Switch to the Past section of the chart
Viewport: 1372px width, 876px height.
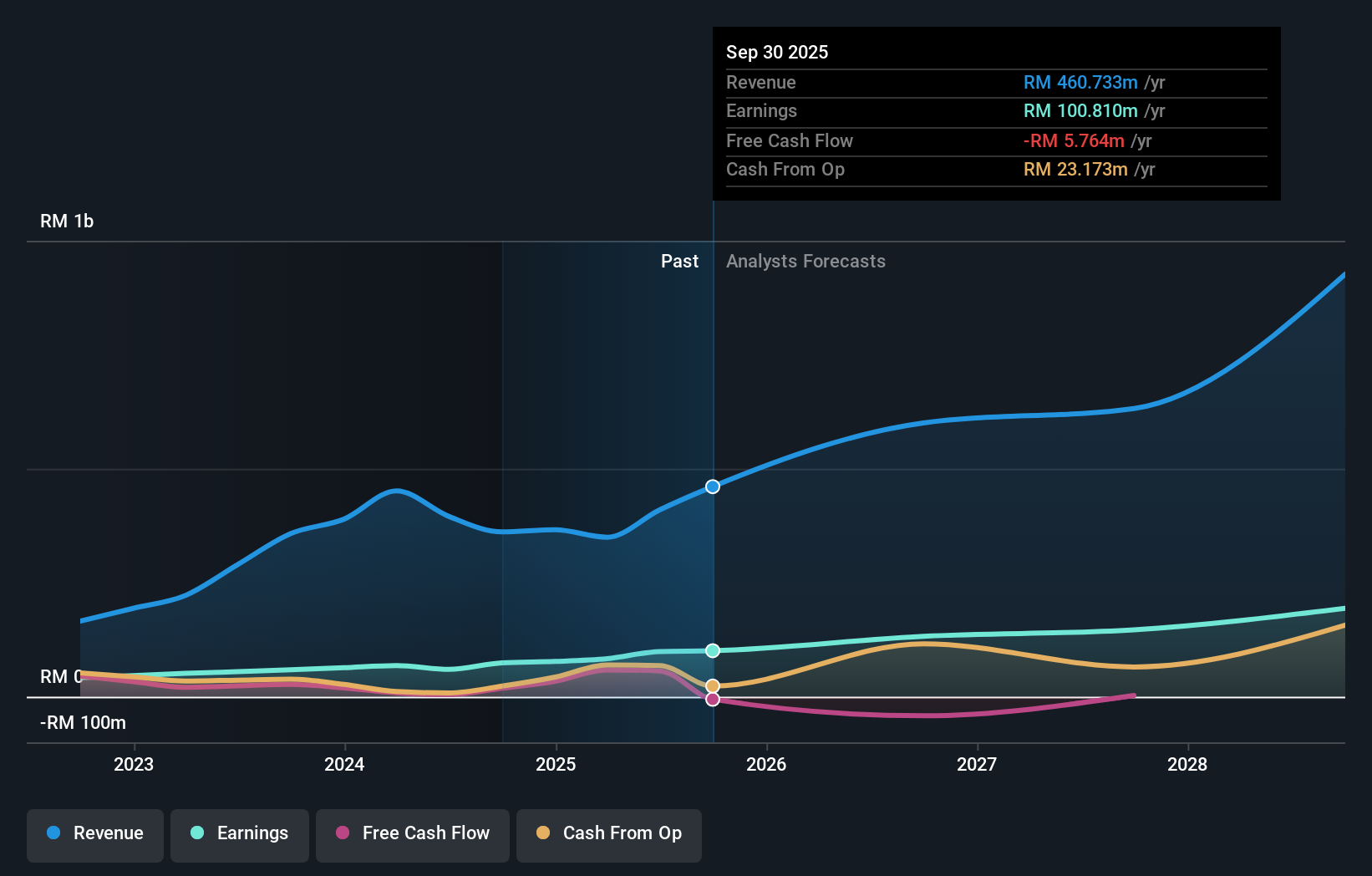coord(679,261)
